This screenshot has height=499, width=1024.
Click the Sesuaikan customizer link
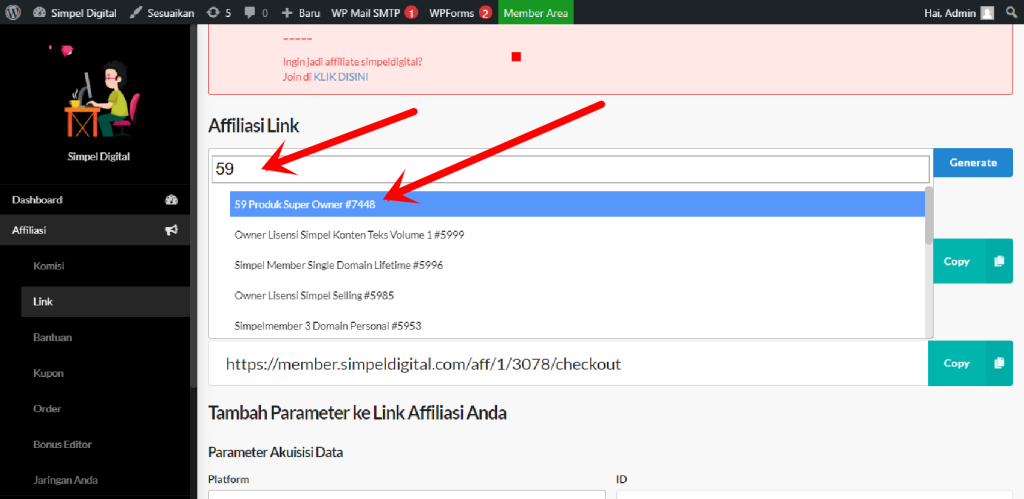point(162,12)
